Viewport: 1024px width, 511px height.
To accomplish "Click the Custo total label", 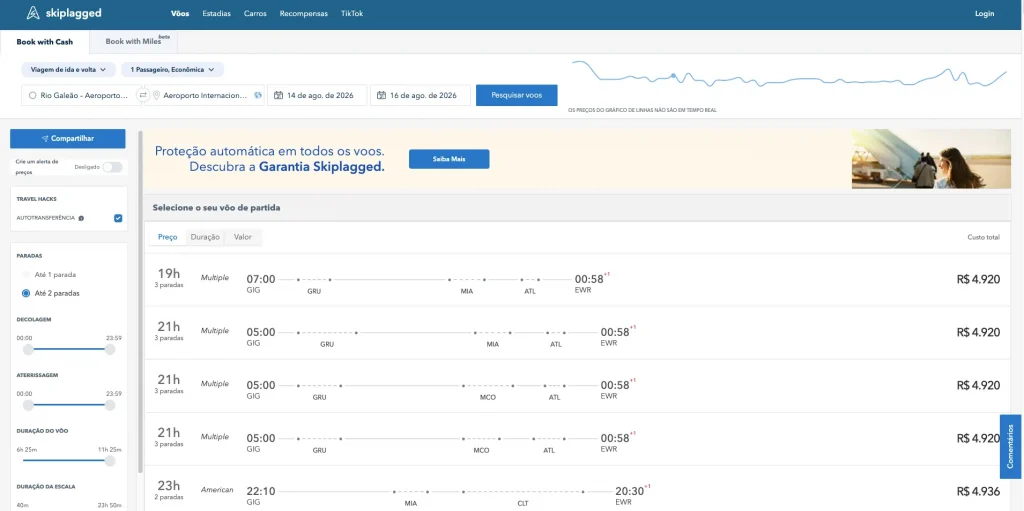I will coord(984,237).
